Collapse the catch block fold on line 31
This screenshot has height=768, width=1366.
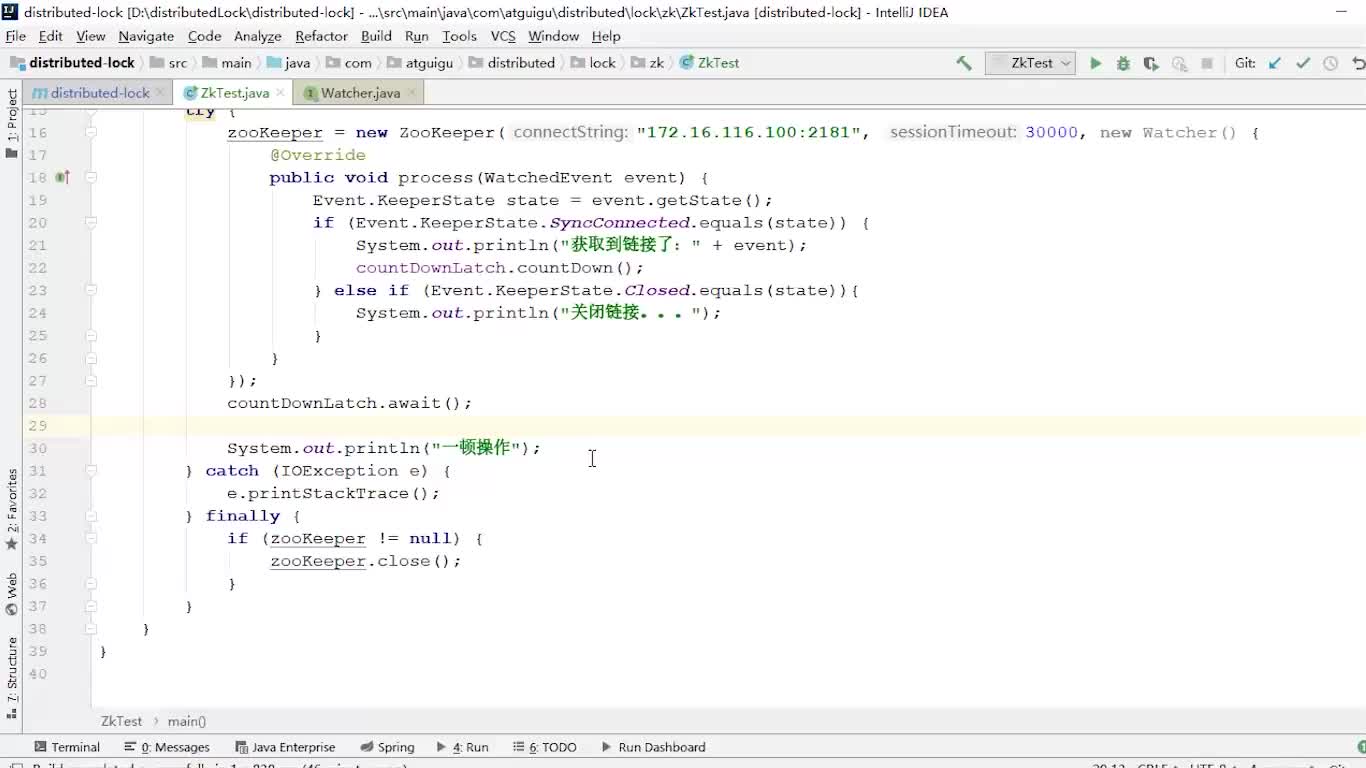(90, 470)
